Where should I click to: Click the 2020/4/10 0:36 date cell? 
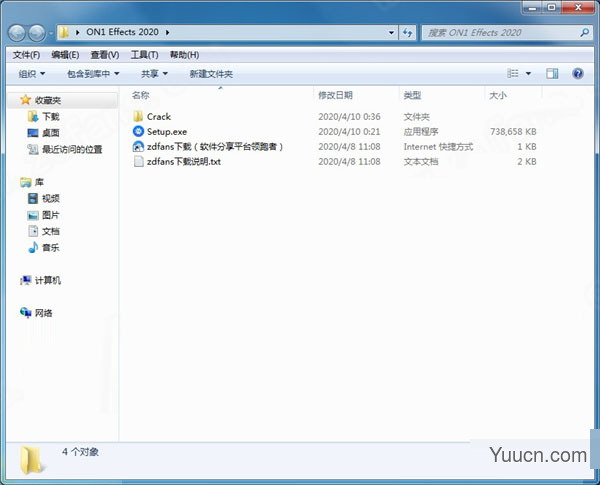[349, 117]
